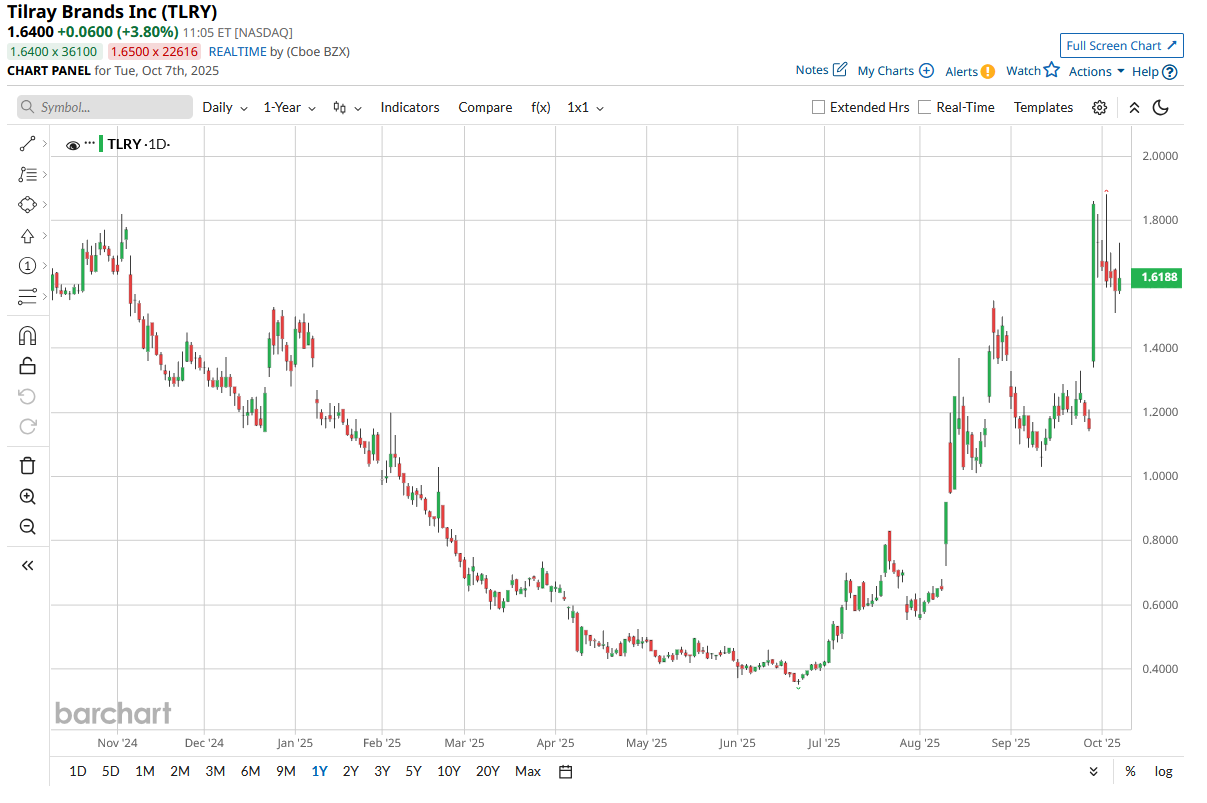Add to My Charts plus icon
1207x803 pixels.
pos(926,71)
